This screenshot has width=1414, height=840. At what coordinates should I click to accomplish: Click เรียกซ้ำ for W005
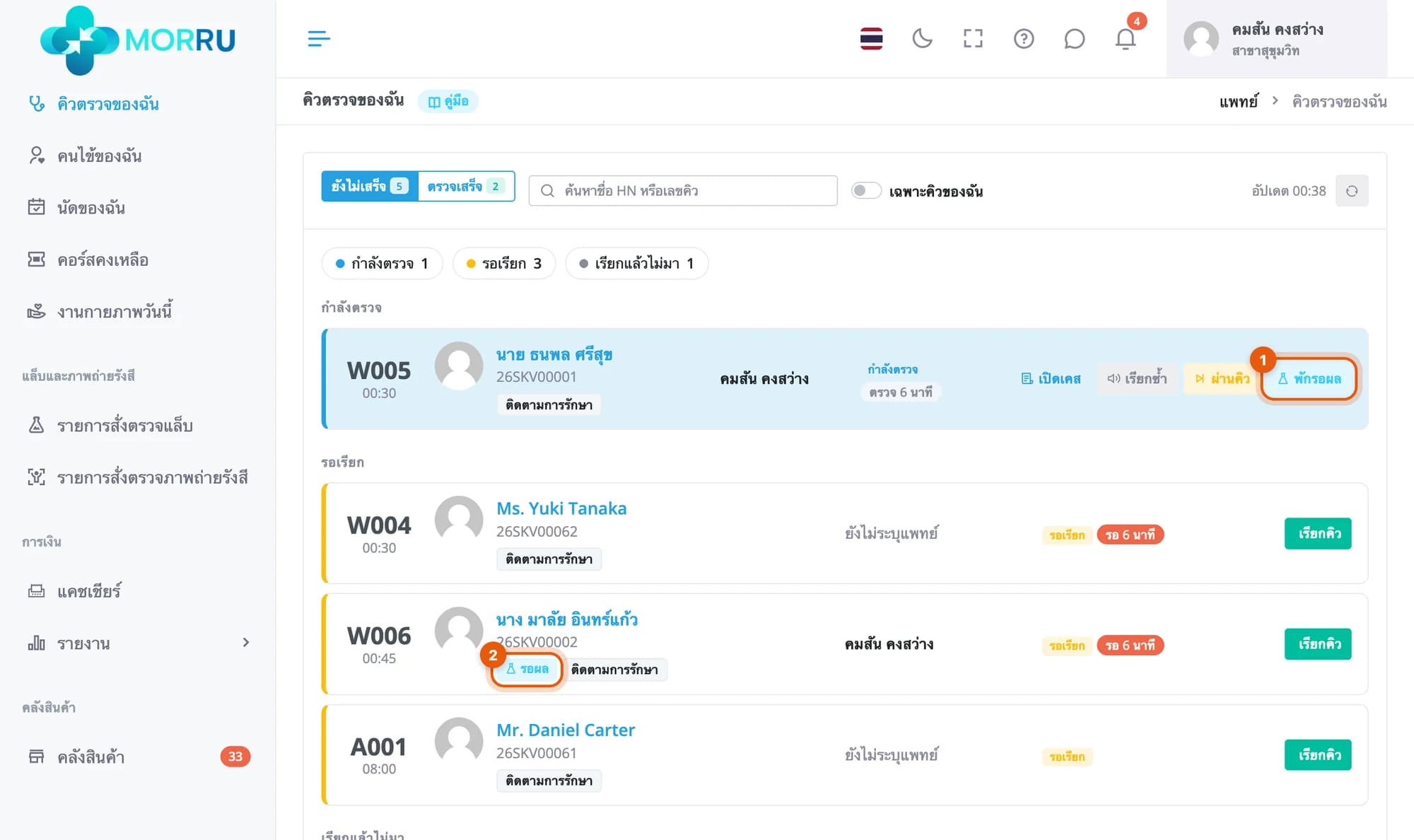(x=1137, y=379)
